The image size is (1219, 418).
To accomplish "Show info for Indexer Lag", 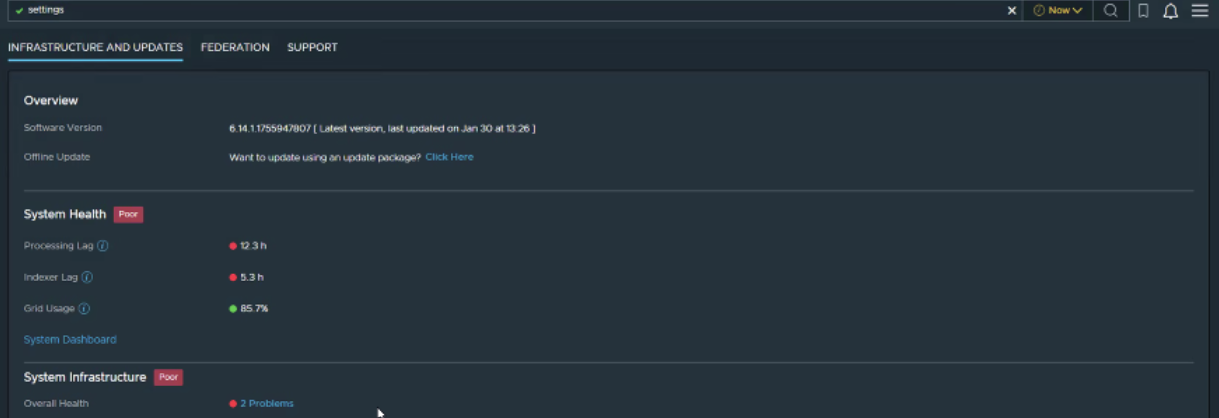I will pyautogui.click(x=87, y=277).
